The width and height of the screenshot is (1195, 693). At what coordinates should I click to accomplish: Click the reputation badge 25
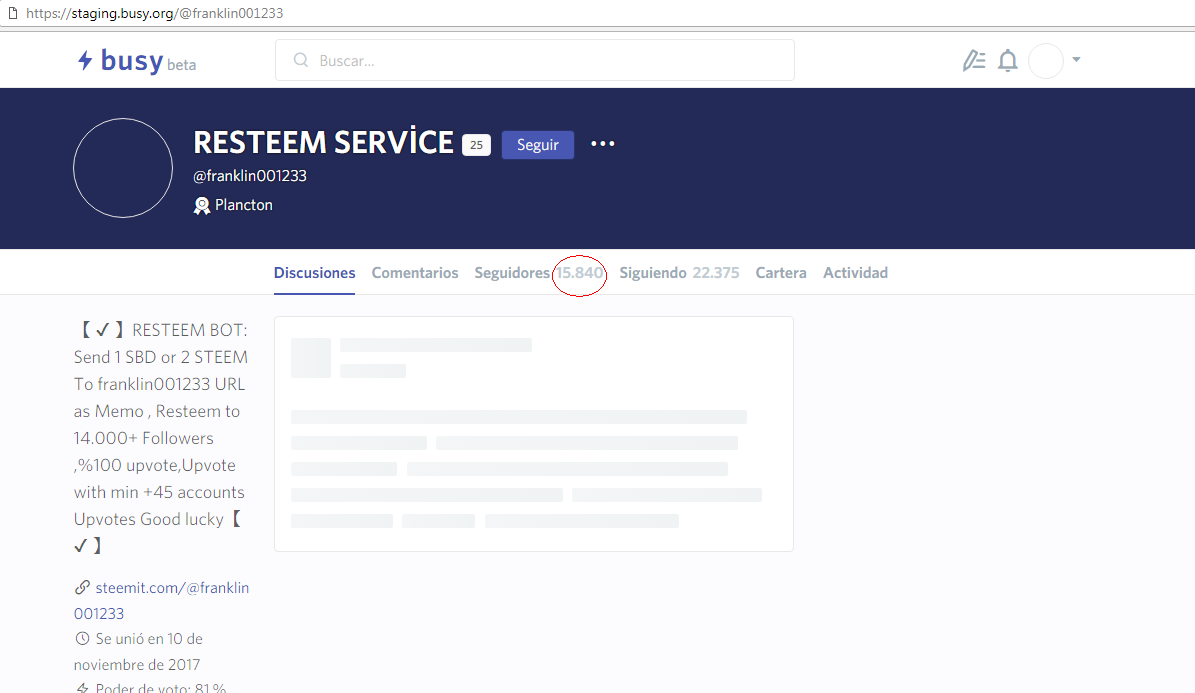tap(476, 145)
